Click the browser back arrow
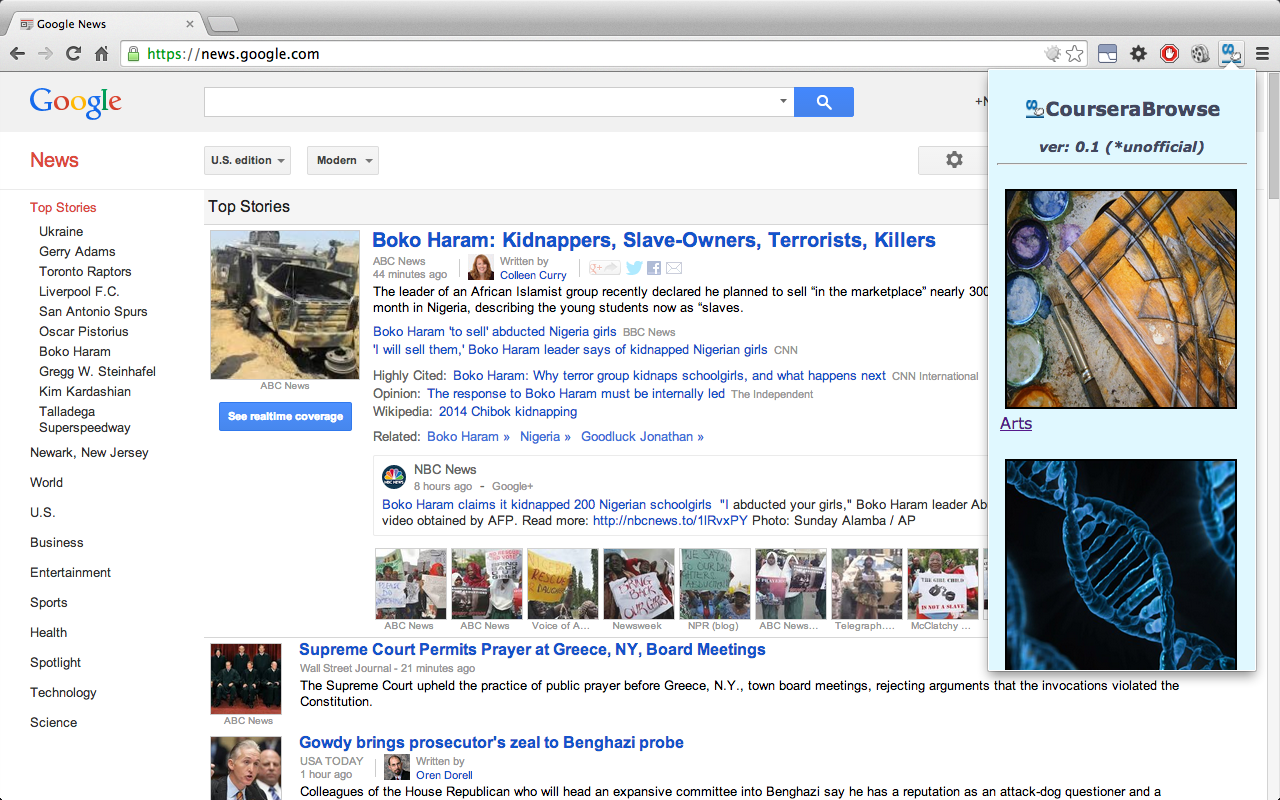 click(18, 54)
